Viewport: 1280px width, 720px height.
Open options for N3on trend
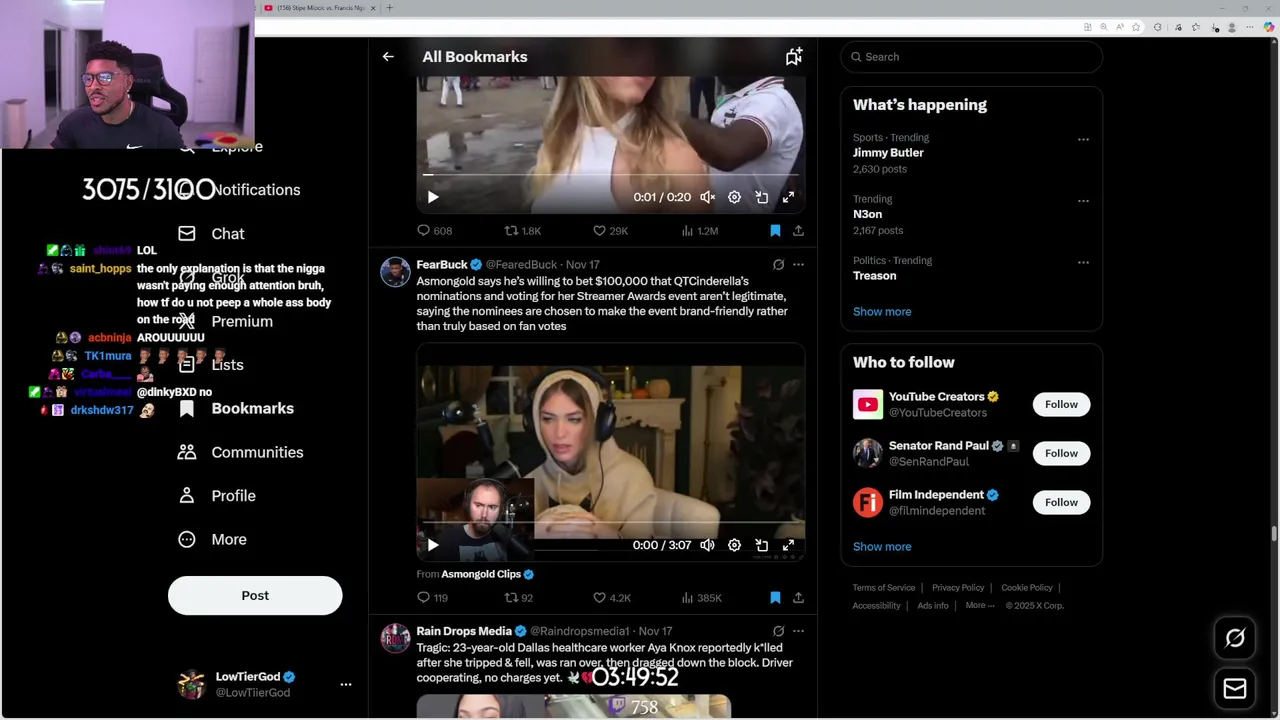coord(1083,201)
